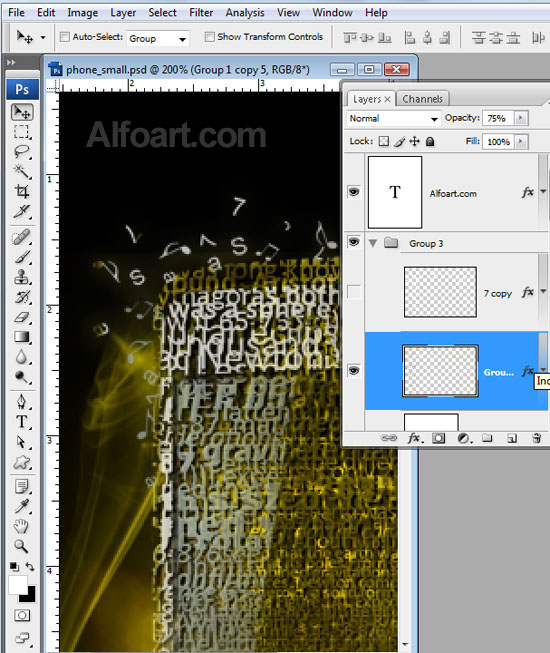
Task: Select the Dodge tool
Action: (x=21, y=377)
